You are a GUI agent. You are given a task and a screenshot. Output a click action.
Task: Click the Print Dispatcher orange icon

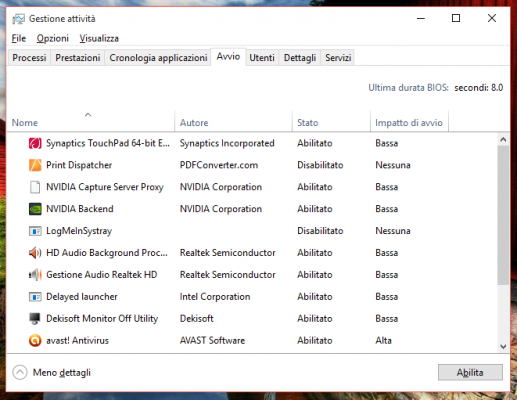click(x=35, y=165)
